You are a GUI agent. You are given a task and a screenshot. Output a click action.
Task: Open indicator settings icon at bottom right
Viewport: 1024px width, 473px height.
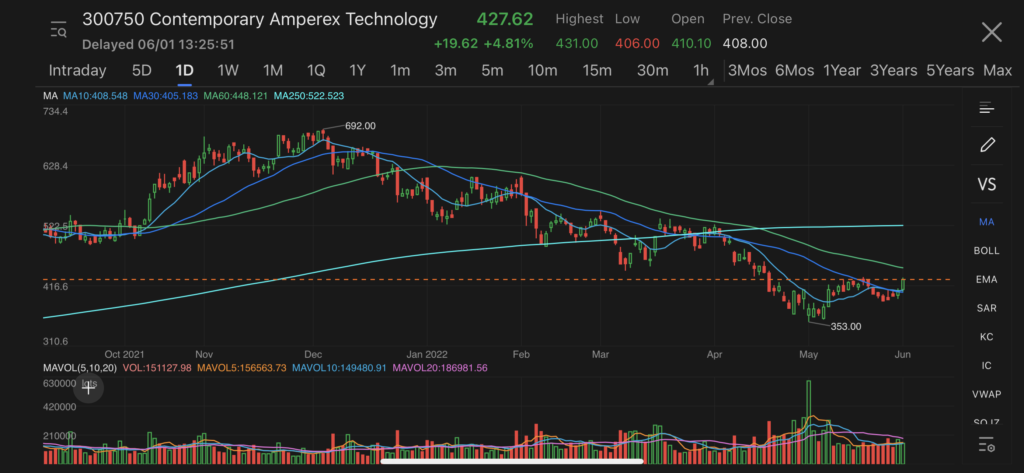pyautogui.click(x=986, y=446)
